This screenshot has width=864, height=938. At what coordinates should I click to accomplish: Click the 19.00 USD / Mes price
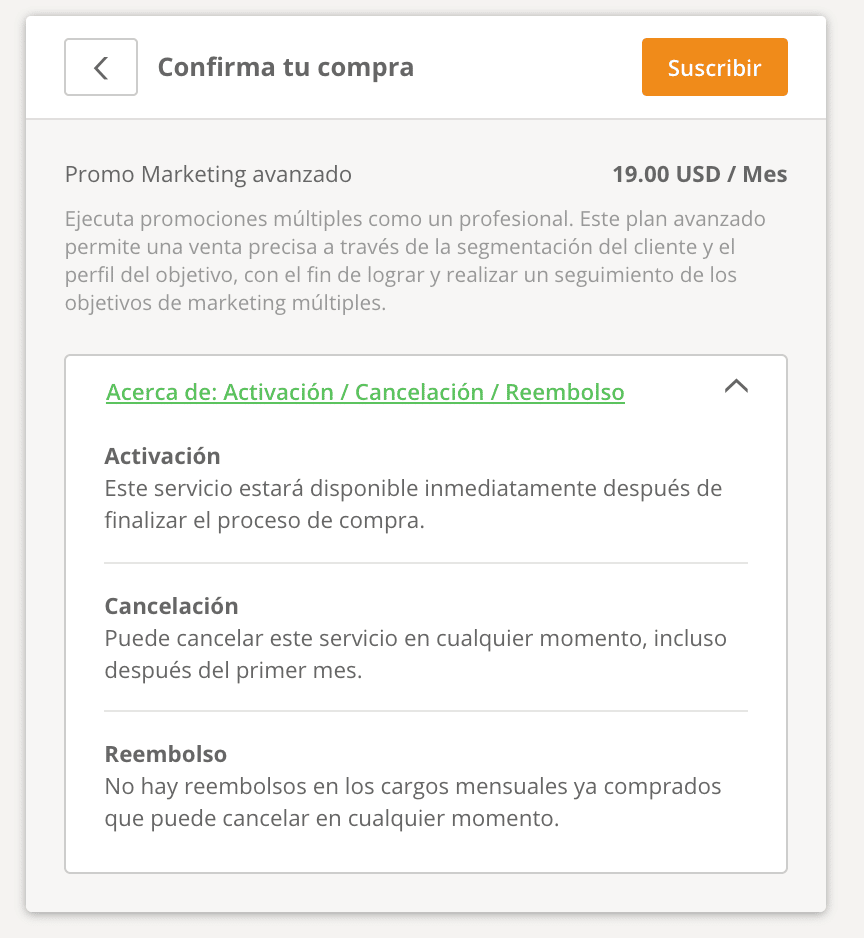[699, 174]
